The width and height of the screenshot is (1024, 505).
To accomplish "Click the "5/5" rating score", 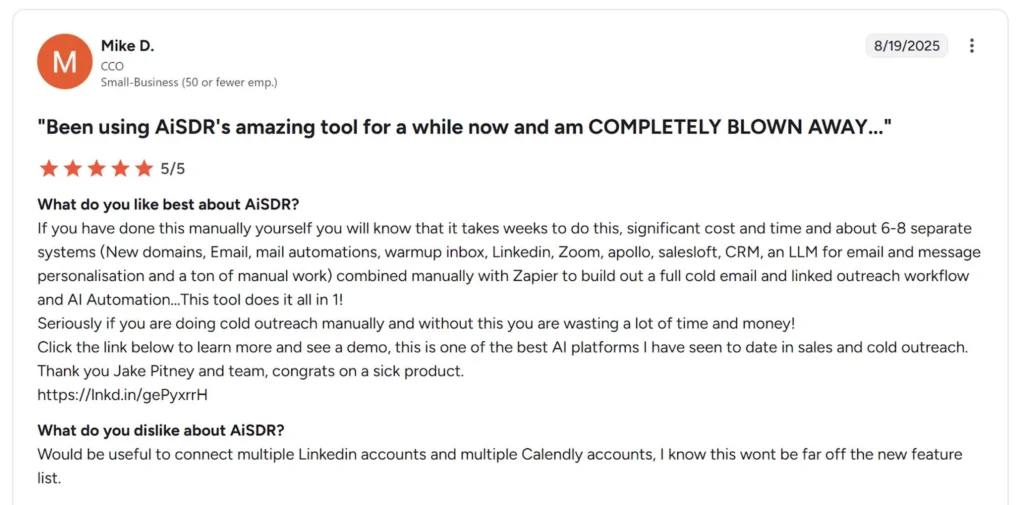I will (x=173, y=168).
